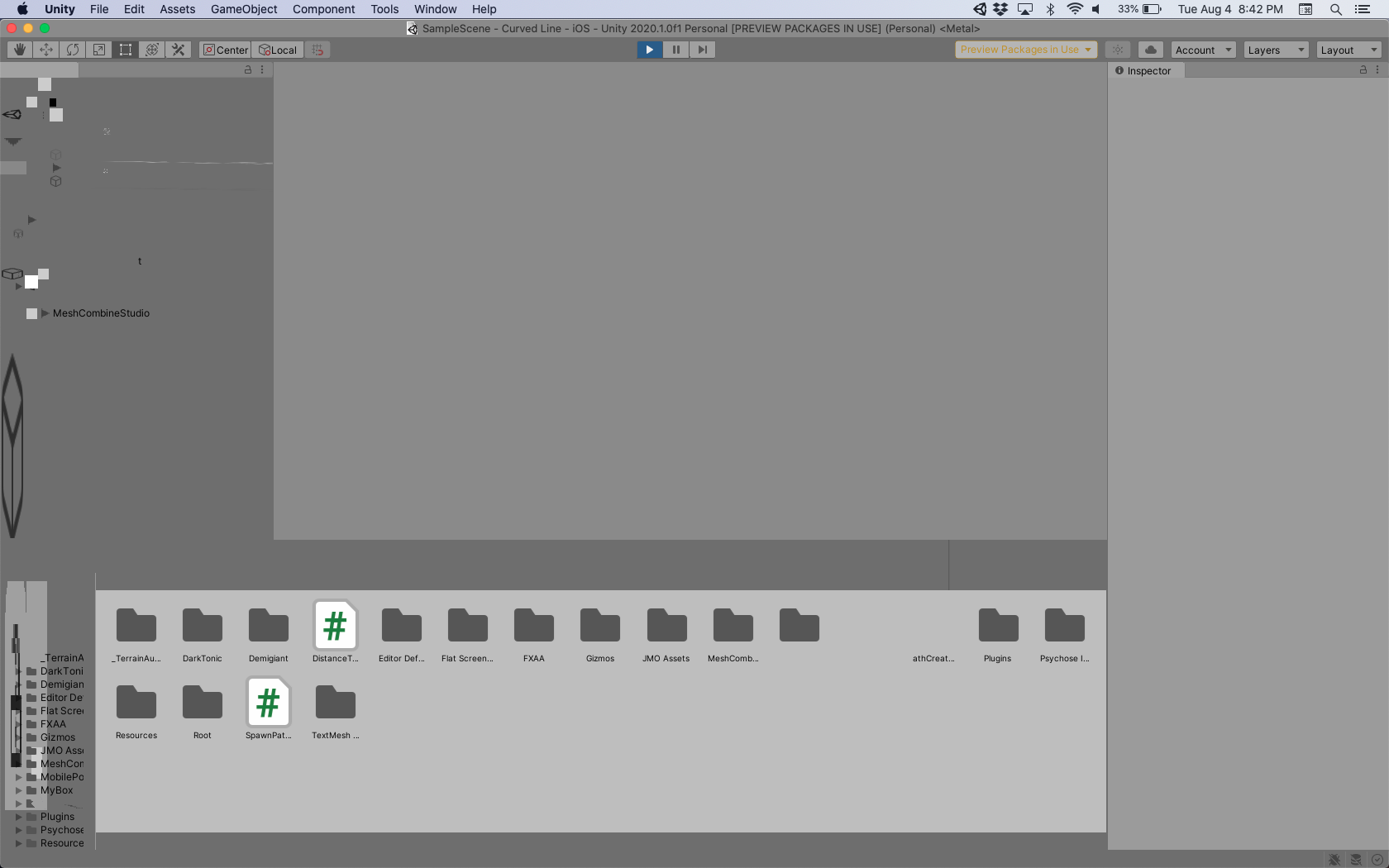1389x868 pixels.
Task: Open the Layers dropdown
Action: 1276,50
